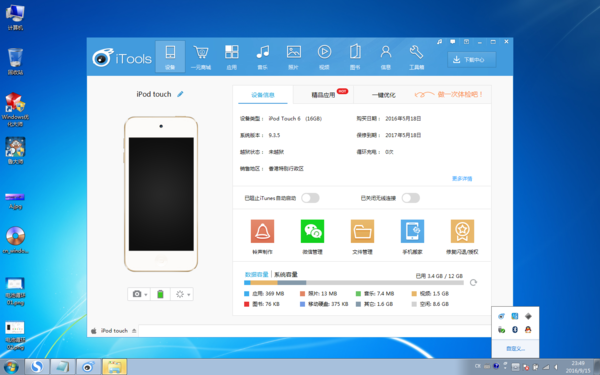Click the storage usage bar
600x375 pixels.
pos(354,283)
